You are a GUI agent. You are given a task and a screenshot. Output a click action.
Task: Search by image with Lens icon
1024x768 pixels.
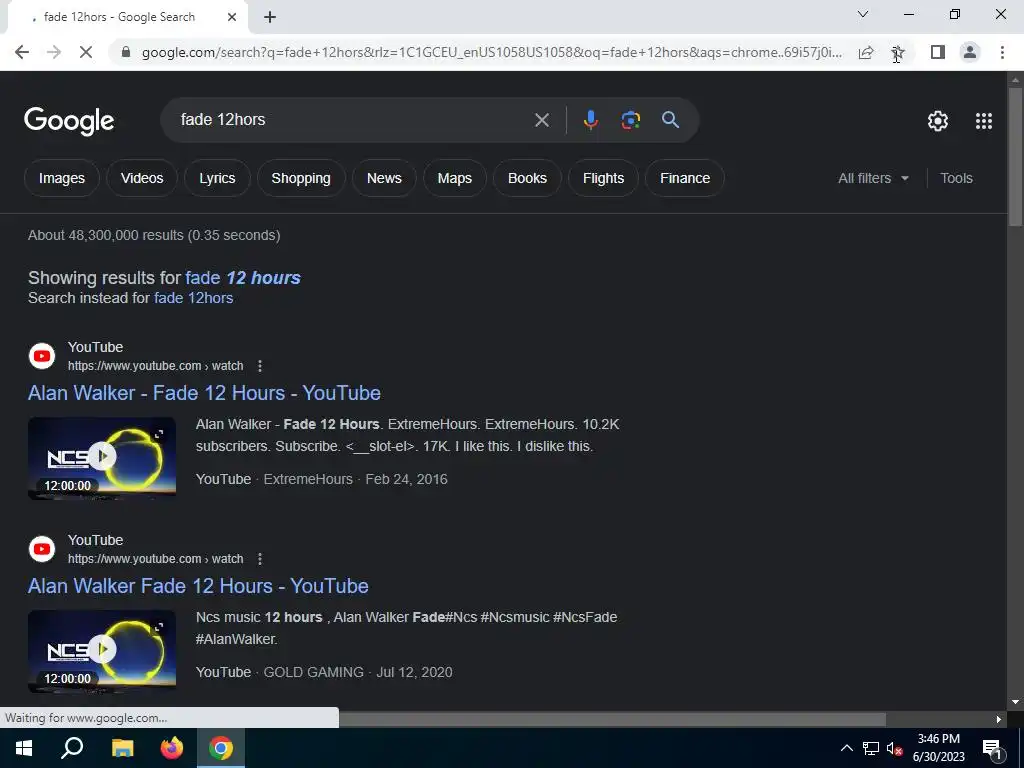click(x=630, y=120)
